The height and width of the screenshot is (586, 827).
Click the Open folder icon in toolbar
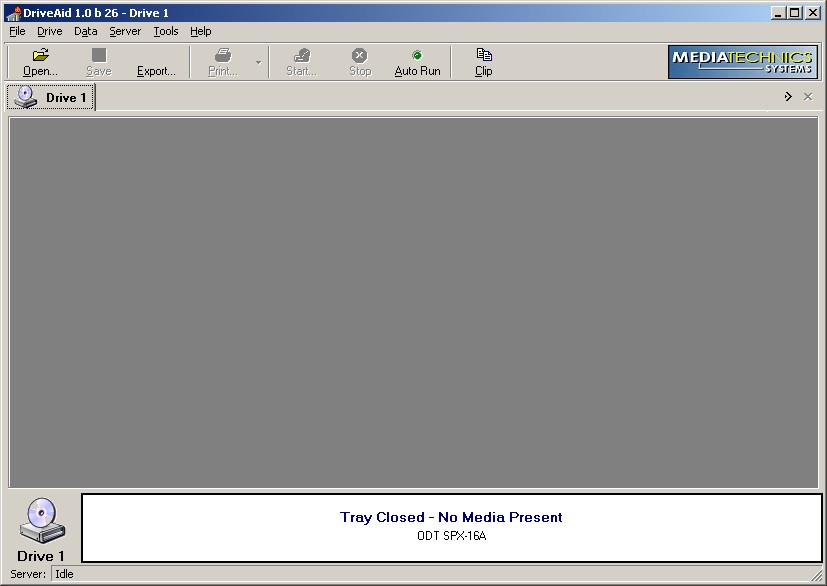(x=40, y=55)
